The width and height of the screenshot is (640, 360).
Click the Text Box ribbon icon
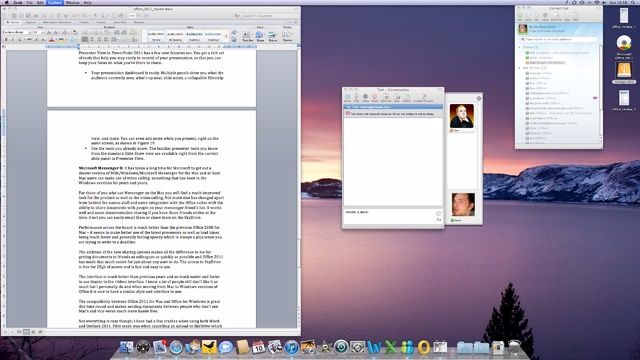coord(247,36)
